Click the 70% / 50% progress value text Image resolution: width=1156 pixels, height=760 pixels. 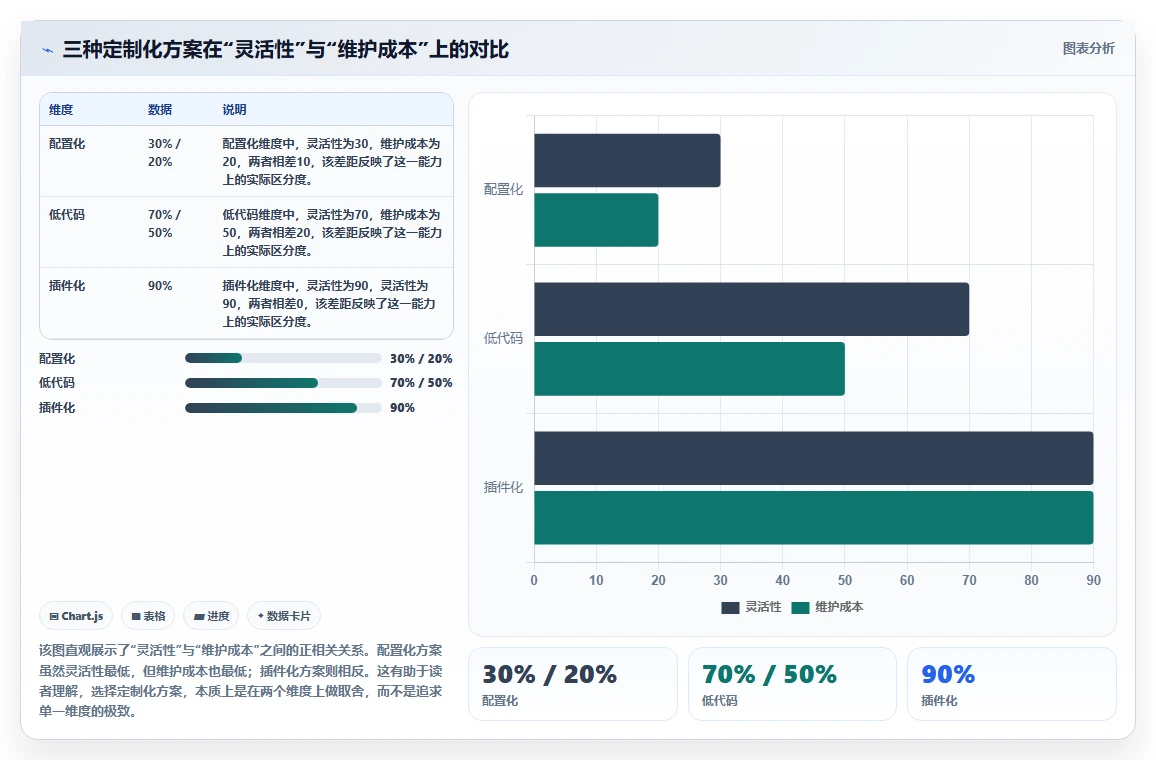click(x=421, y=383)
